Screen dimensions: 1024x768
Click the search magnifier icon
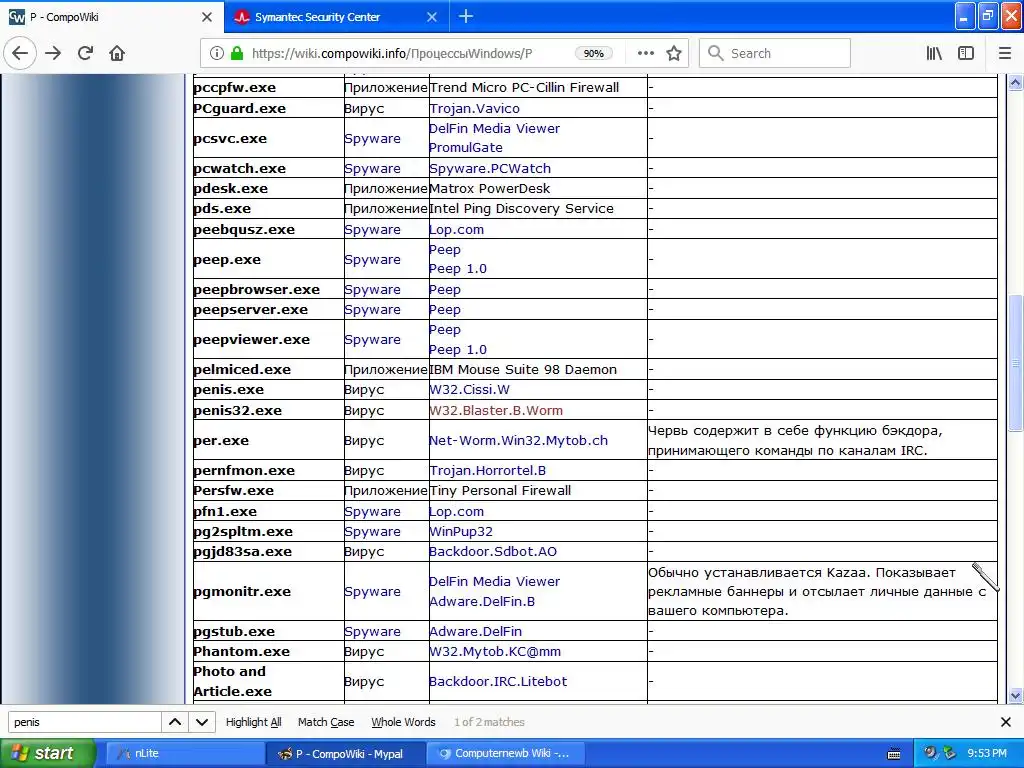[x=716, y=53]
